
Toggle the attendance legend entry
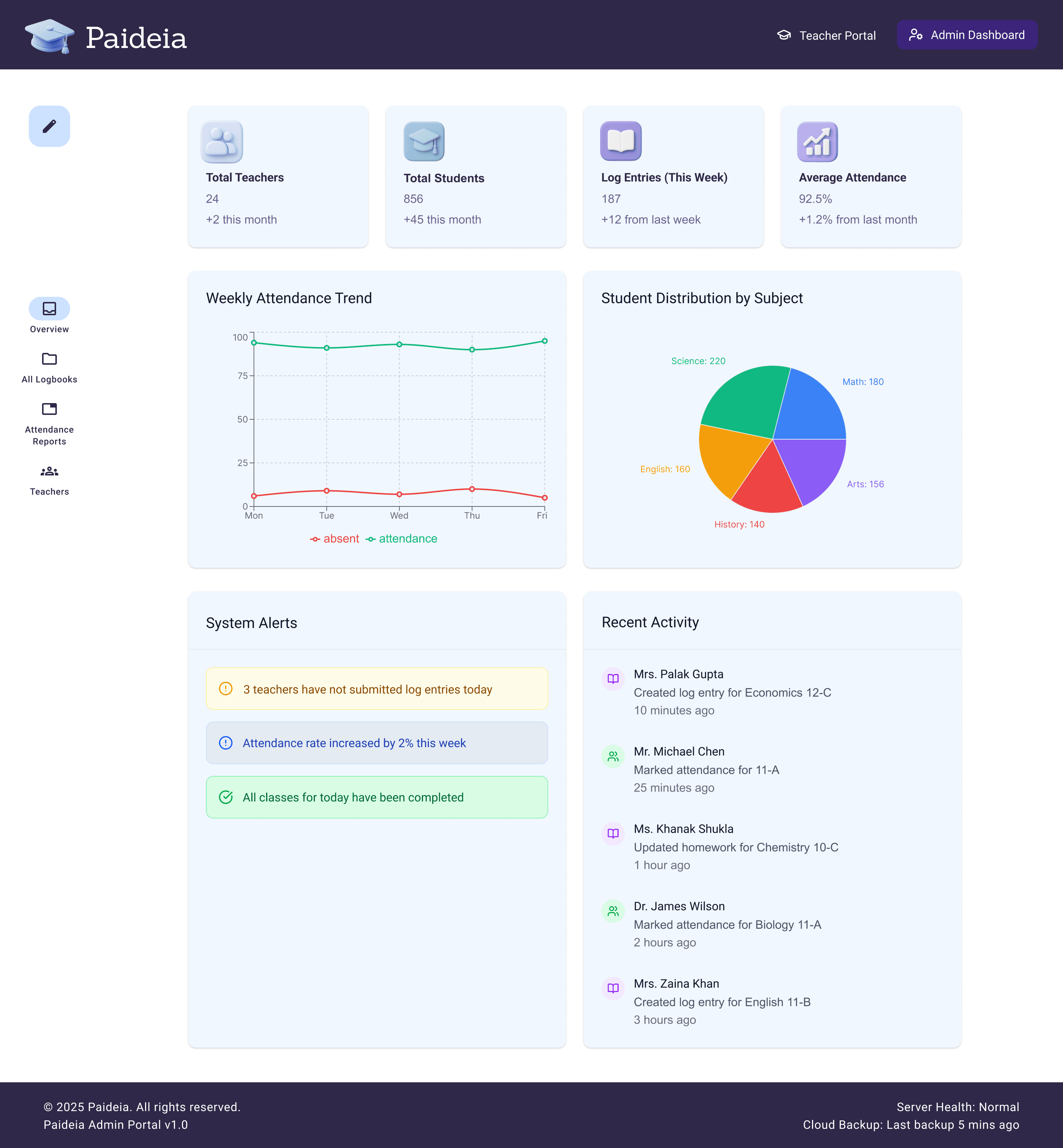click(402, 539)
